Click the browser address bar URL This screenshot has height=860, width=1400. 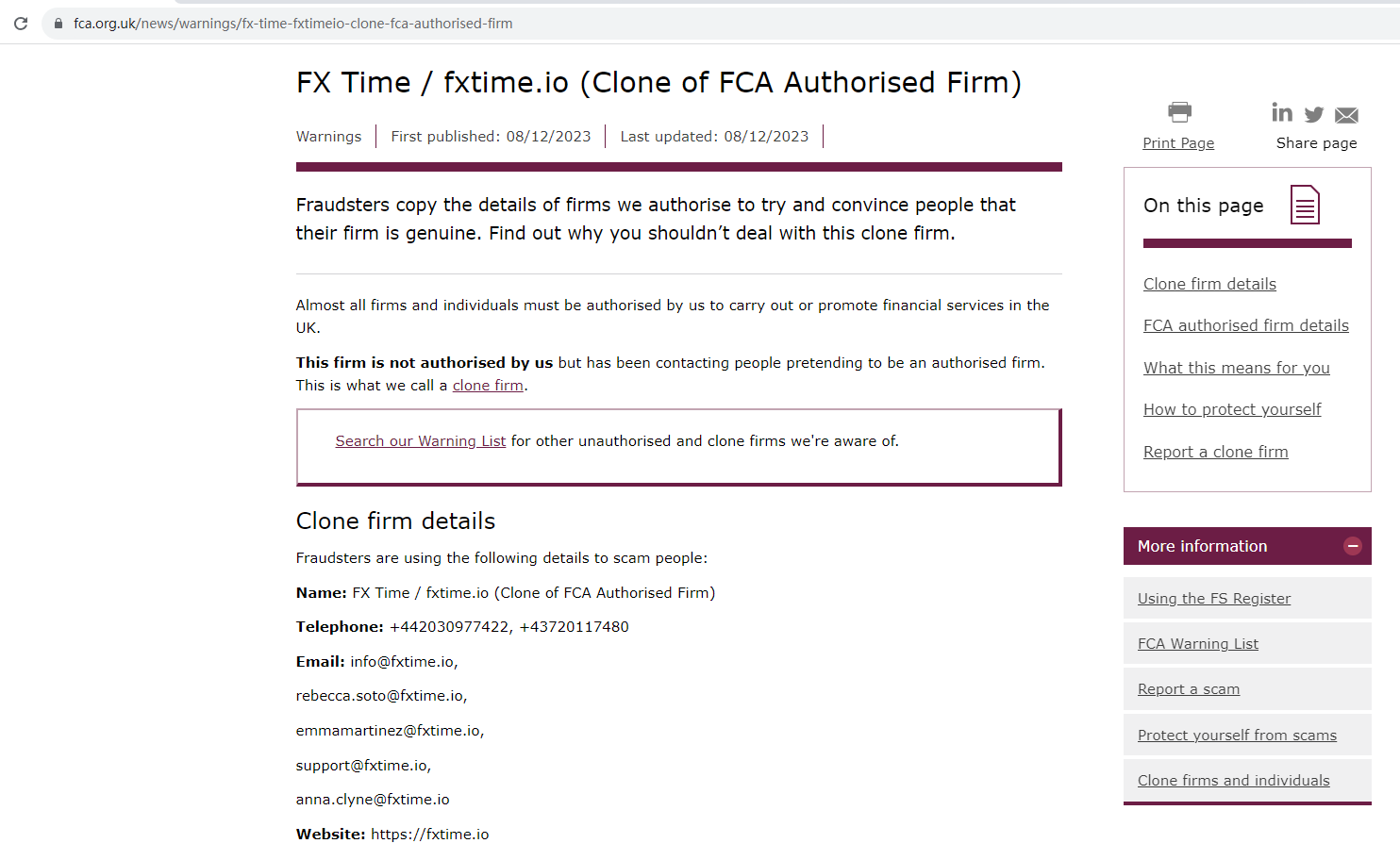point(292,24)
